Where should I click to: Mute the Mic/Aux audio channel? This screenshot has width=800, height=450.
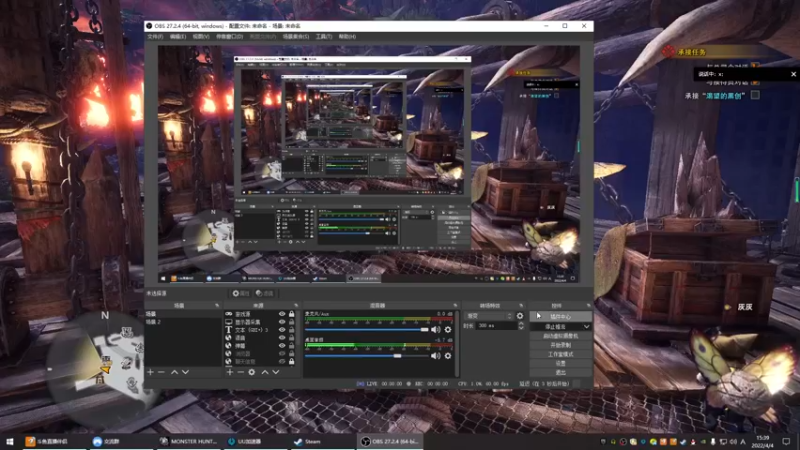(435, 330)
